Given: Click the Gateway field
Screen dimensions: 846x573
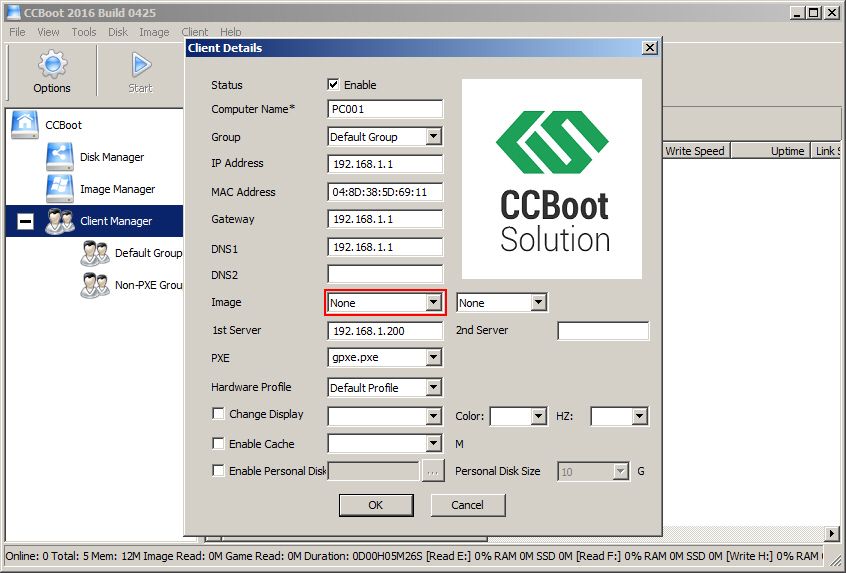Looking at the screenshot, I should (x=385, y=219).
